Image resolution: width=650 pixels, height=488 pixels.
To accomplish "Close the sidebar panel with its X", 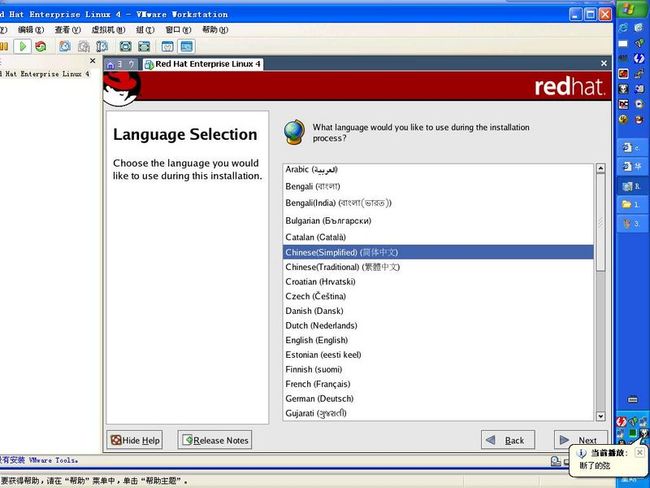I will click(92, 61).
